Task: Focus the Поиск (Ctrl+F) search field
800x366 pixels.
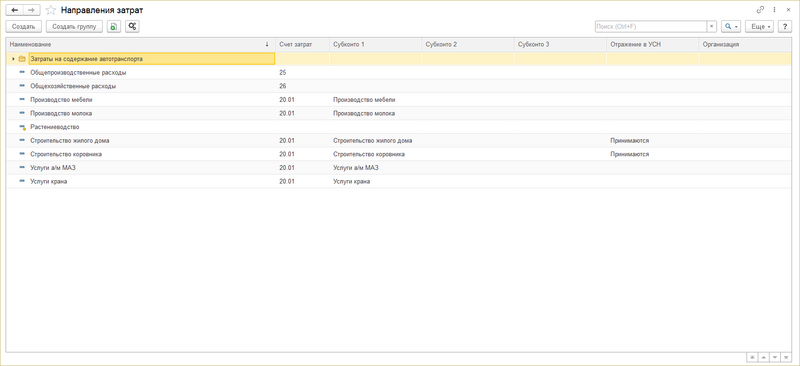Action: pyautogui.click(x=651, y=27)
